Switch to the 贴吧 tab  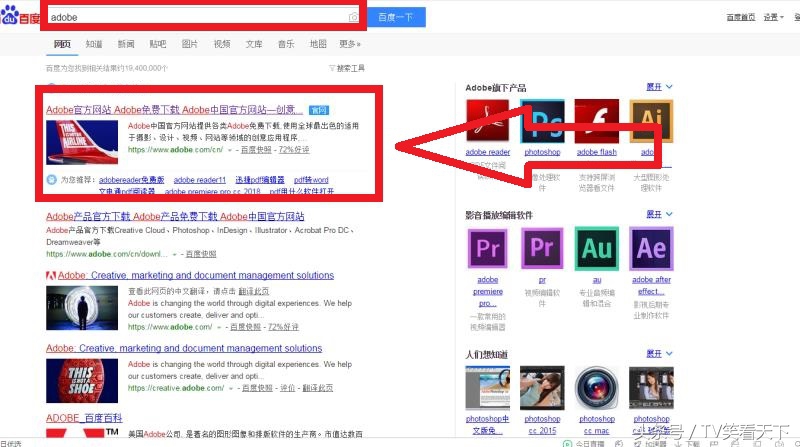(x=158, y=44)
